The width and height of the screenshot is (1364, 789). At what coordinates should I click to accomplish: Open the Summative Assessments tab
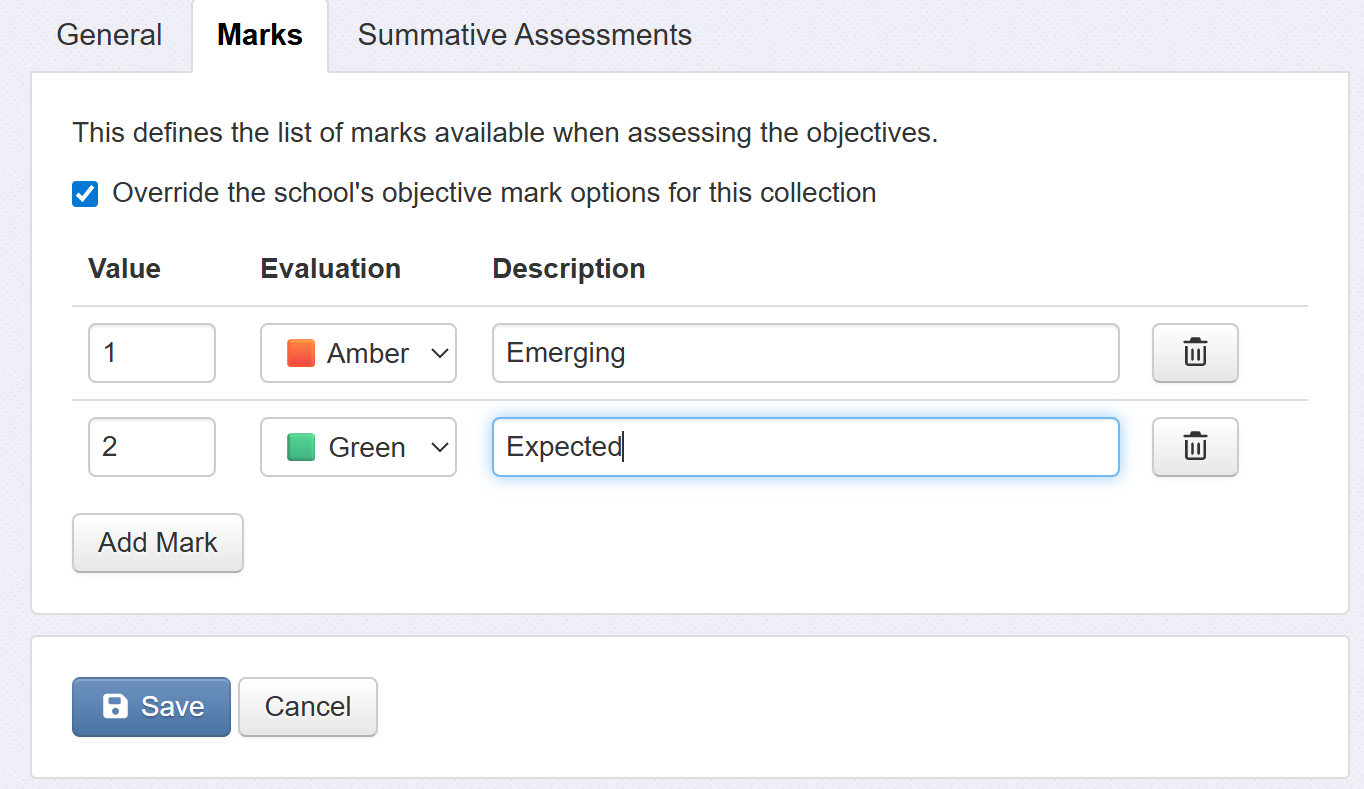524,35
